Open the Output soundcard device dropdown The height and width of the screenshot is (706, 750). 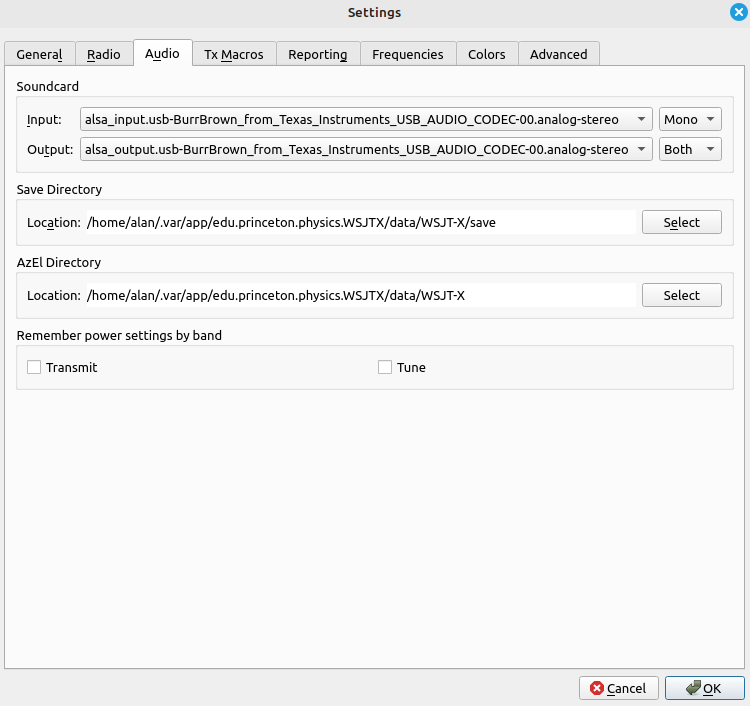[x=366, y=149]
